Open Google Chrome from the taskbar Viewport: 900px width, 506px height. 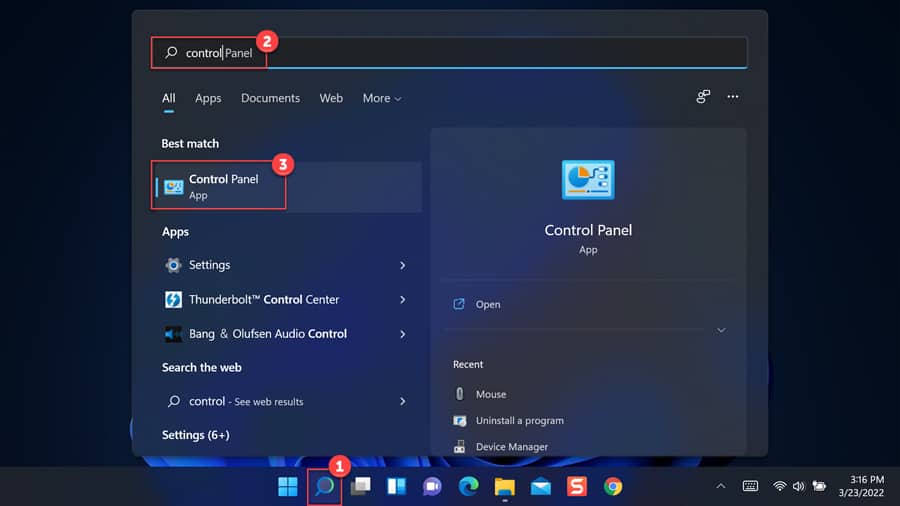[613, 486]
